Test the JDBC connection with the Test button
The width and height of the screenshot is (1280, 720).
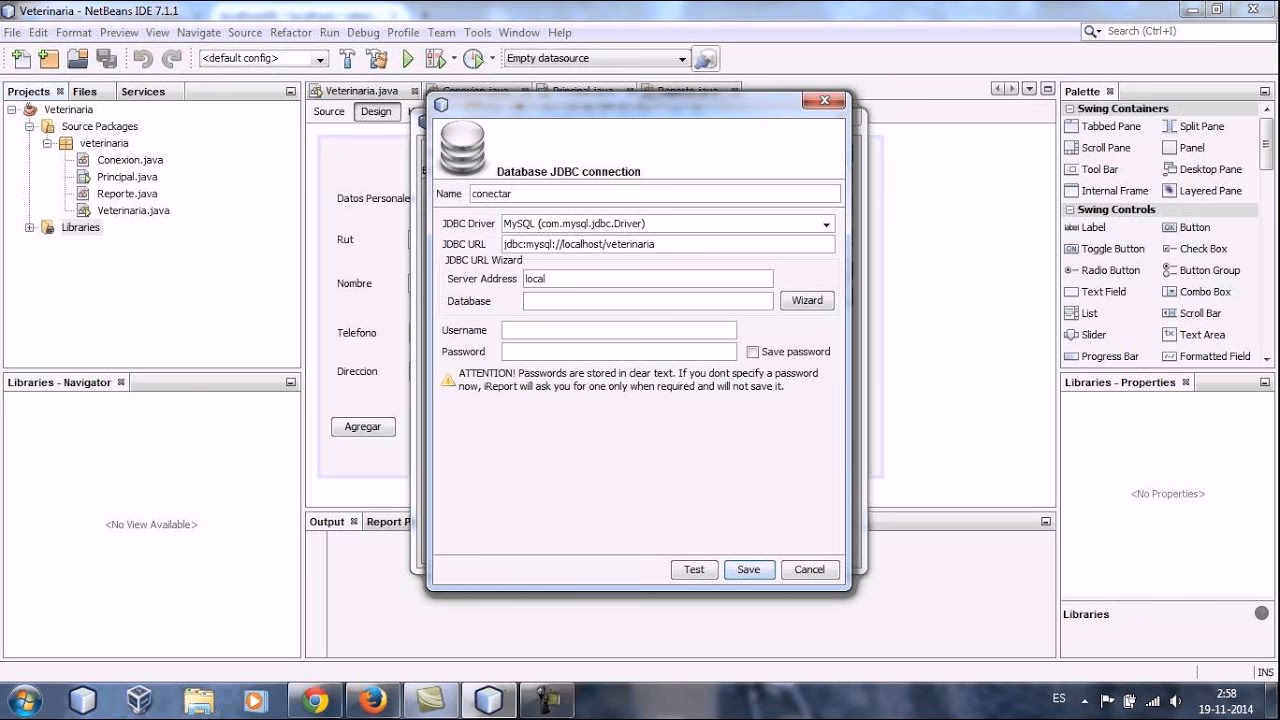tap(693, 569)
